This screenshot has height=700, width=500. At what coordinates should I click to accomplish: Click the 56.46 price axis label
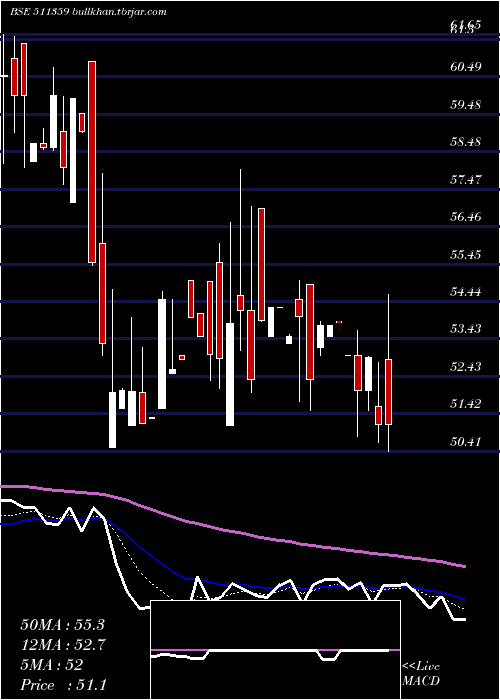pyautogui.click(x=466, y=217)
